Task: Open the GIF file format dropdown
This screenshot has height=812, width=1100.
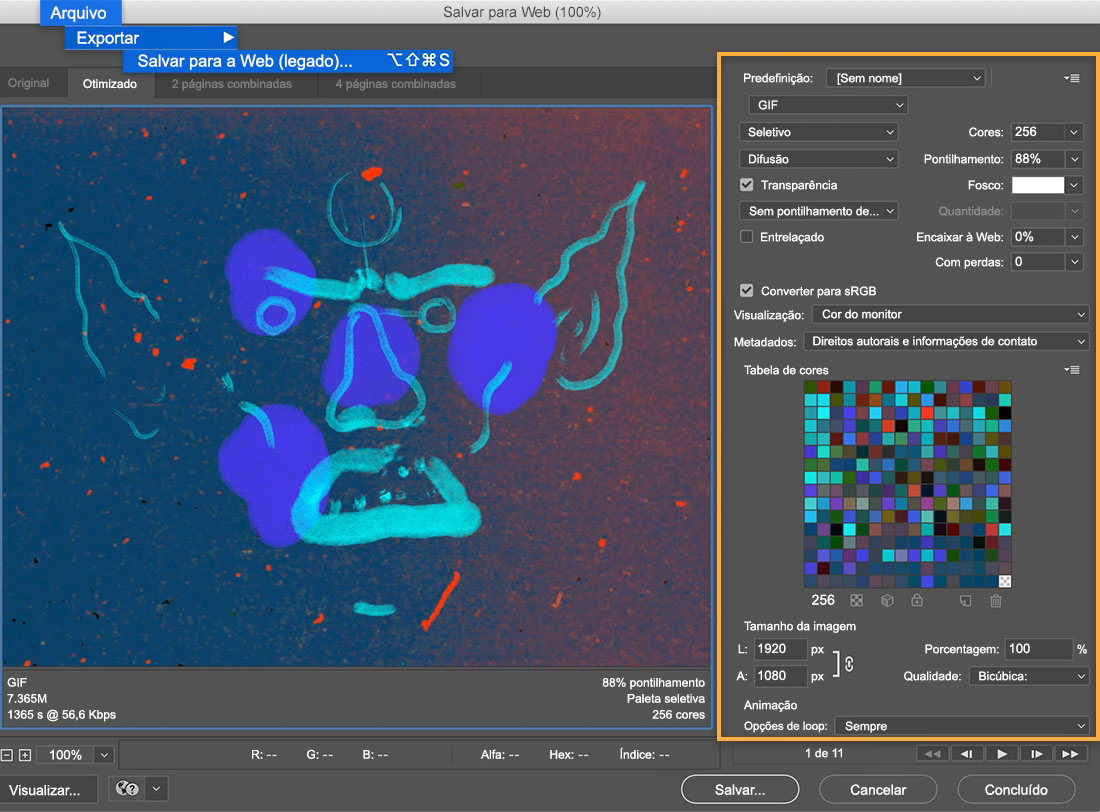Action: point(828,105)
